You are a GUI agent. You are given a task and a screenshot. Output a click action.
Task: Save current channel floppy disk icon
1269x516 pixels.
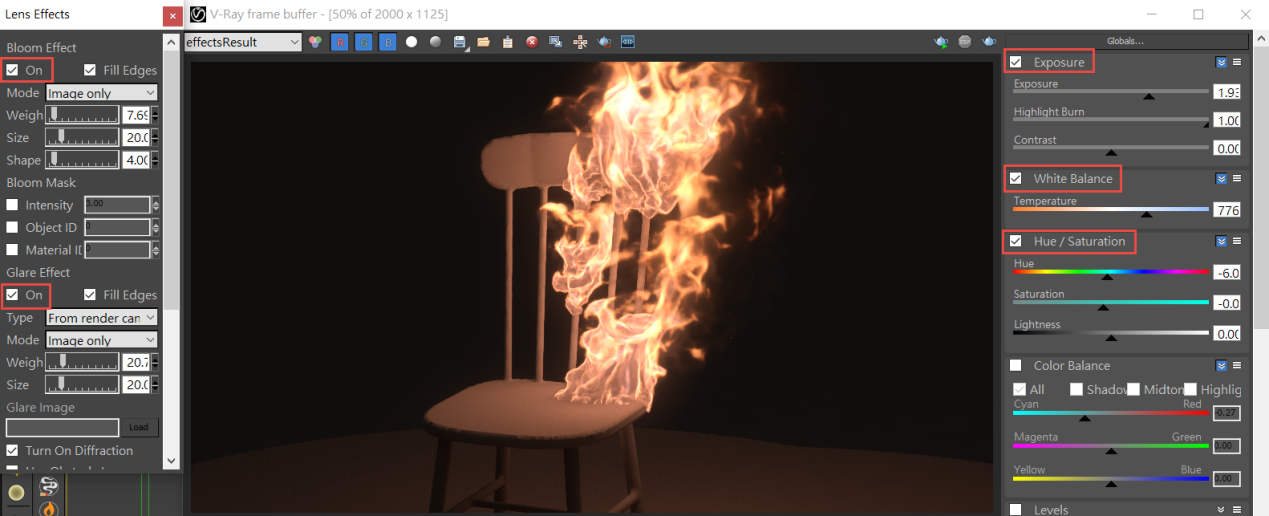(460, 42)
